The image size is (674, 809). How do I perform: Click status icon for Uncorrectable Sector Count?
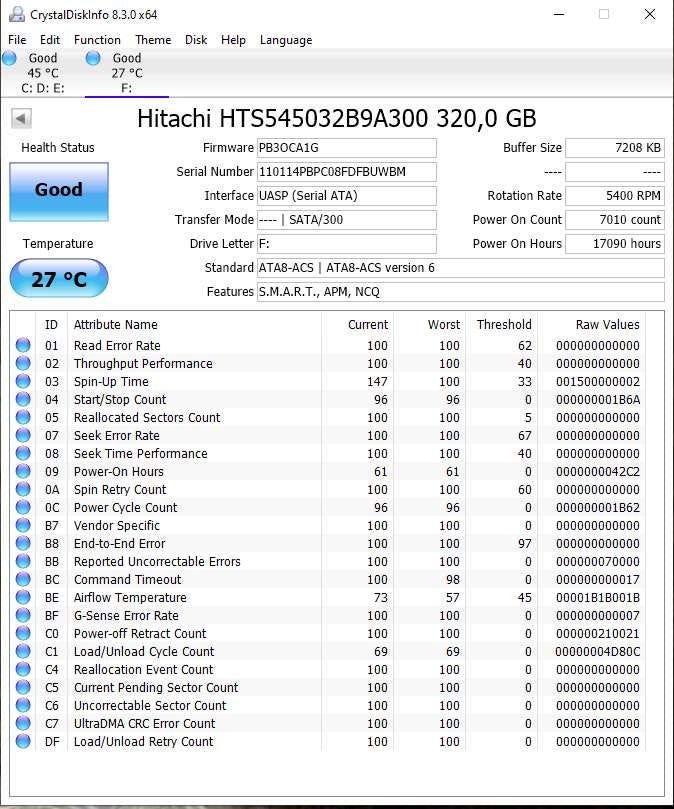click(23, 705)
